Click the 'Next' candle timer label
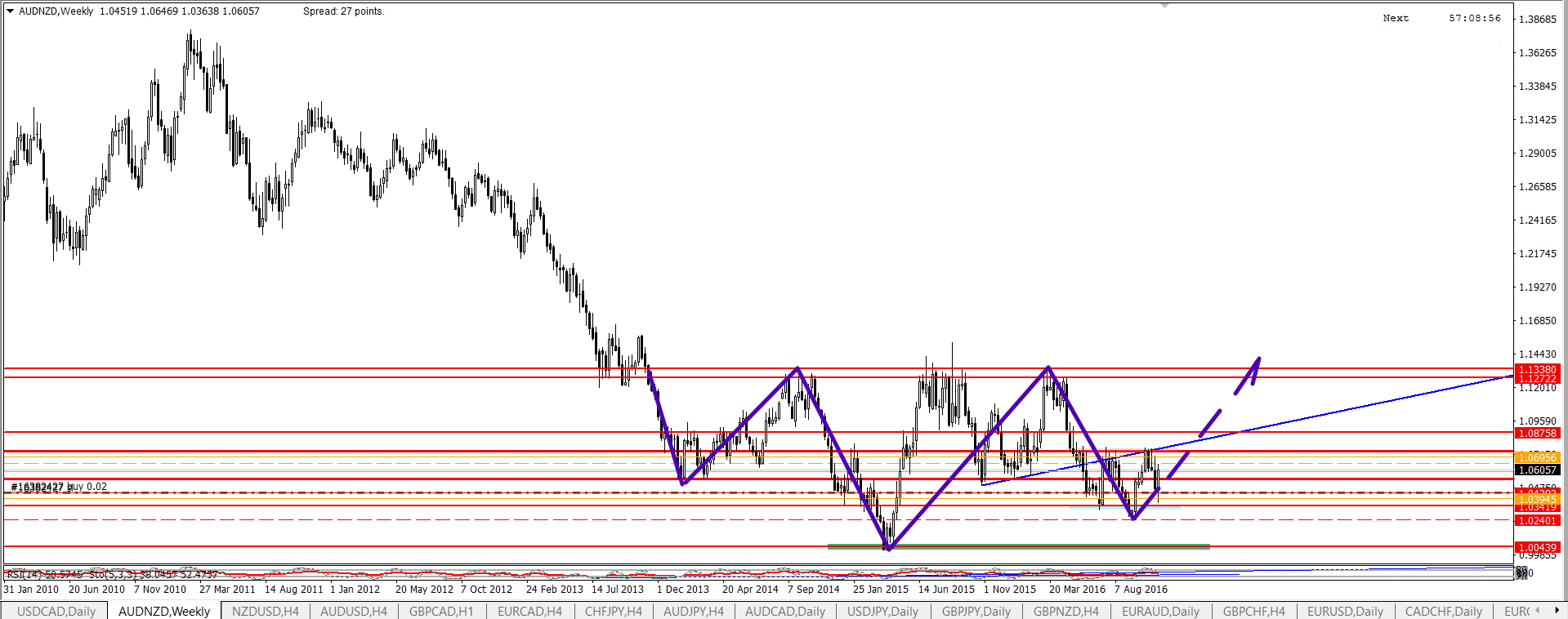The width and height of the screenshot is (1568, 619). (1396, 18)
